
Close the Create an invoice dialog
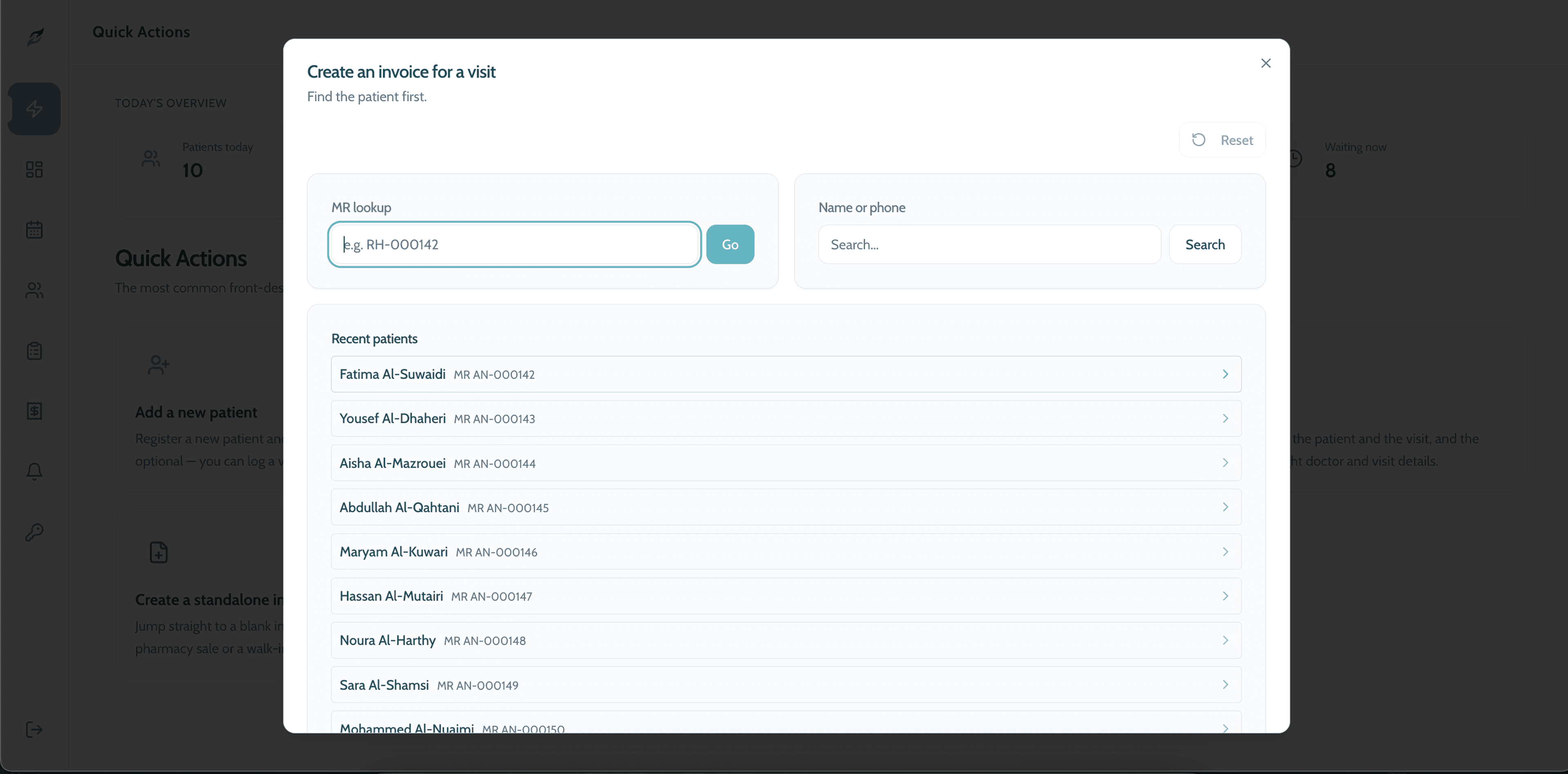point(1265,63)
